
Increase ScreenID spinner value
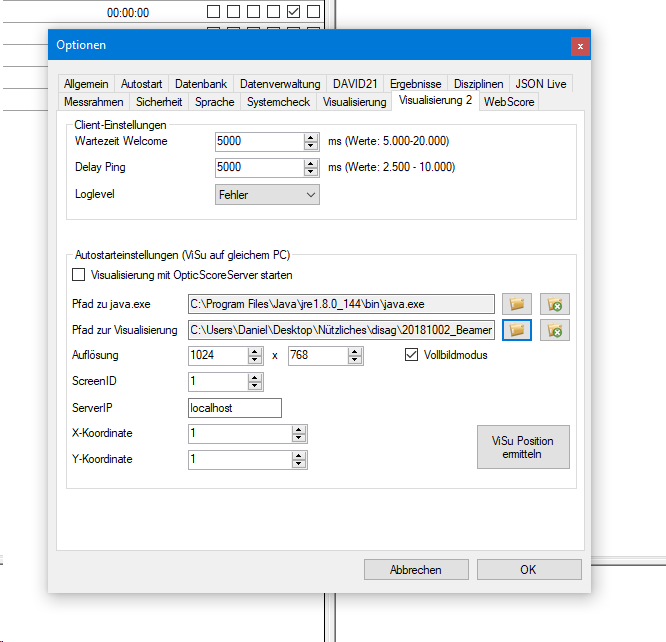point(255,377)
